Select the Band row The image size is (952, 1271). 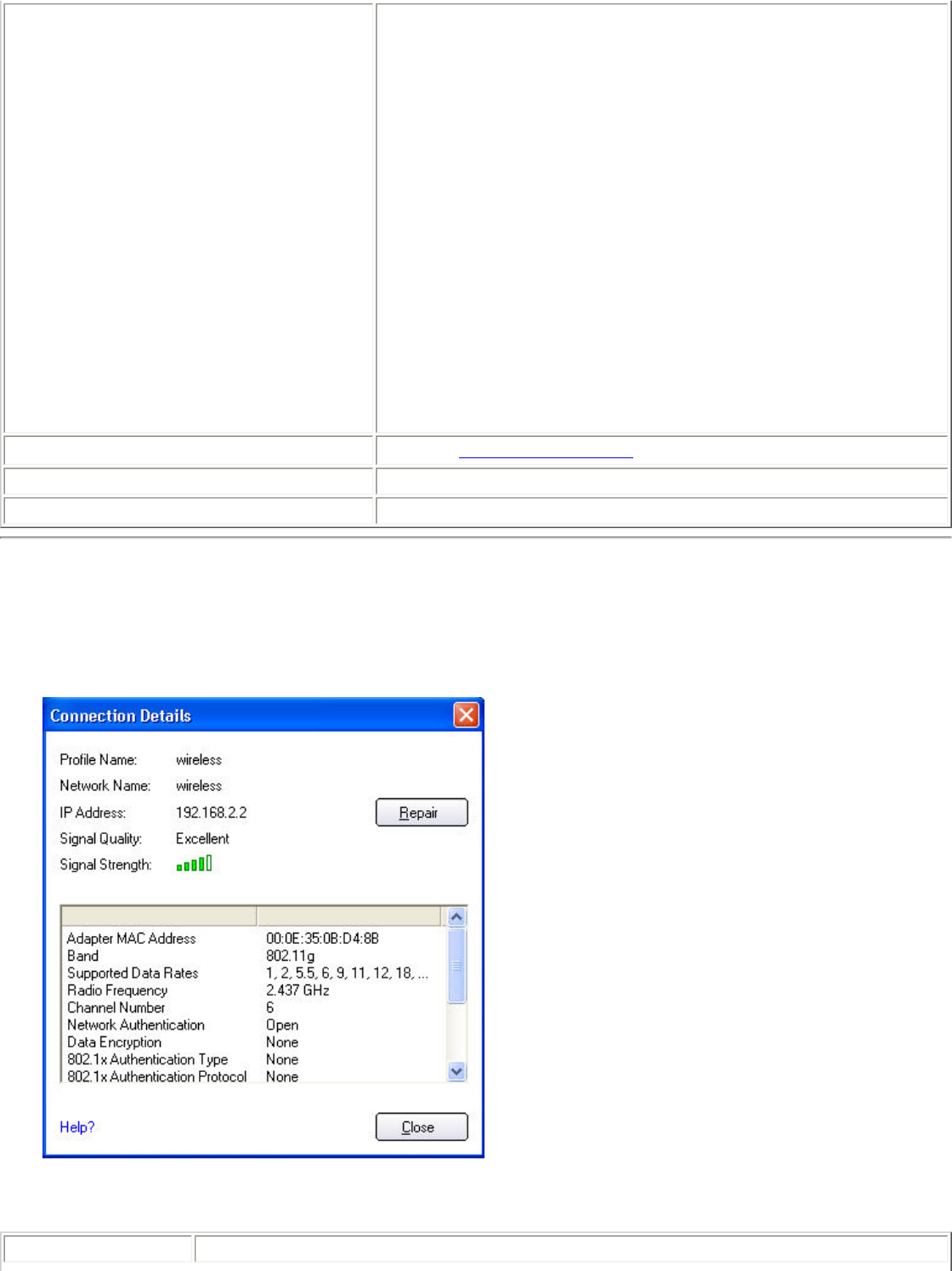point(253,956)
